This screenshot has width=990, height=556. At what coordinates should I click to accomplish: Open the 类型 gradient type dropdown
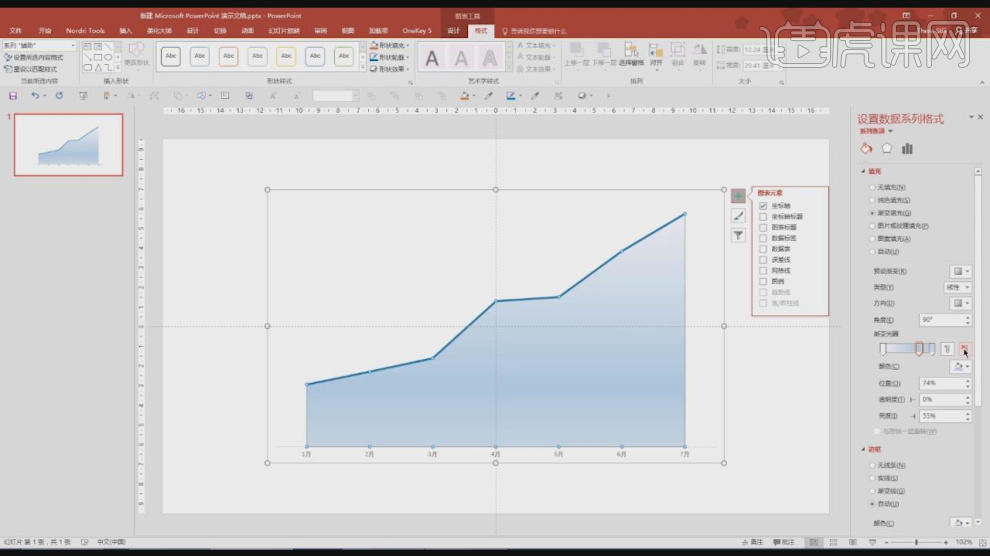957,287
